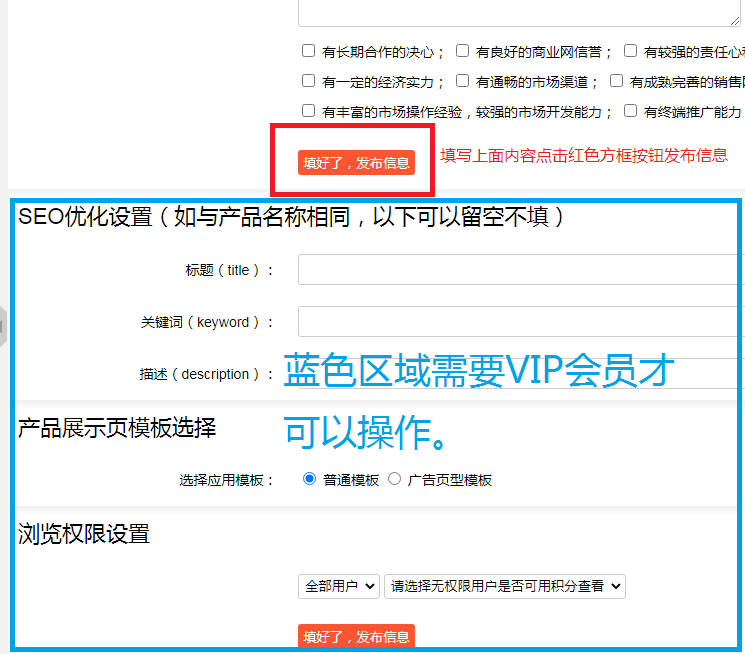Expand the 请选择无权限用户是否可用积分查看 dropdown
This screenshot has width=745, height=654.
tap(504, 586)
